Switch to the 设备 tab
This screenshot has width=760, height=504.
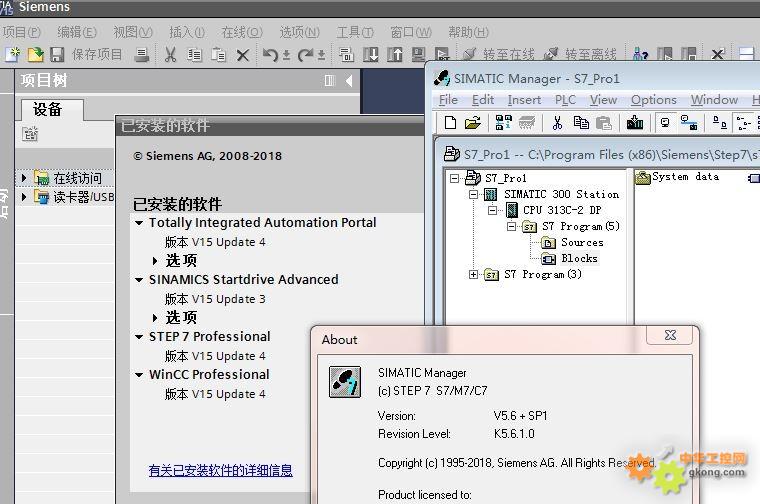52,110
